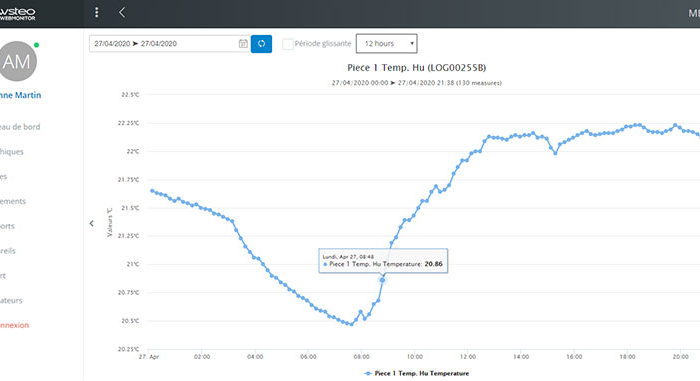Open the 'ateurs' sidebar item

pos(11,301)
